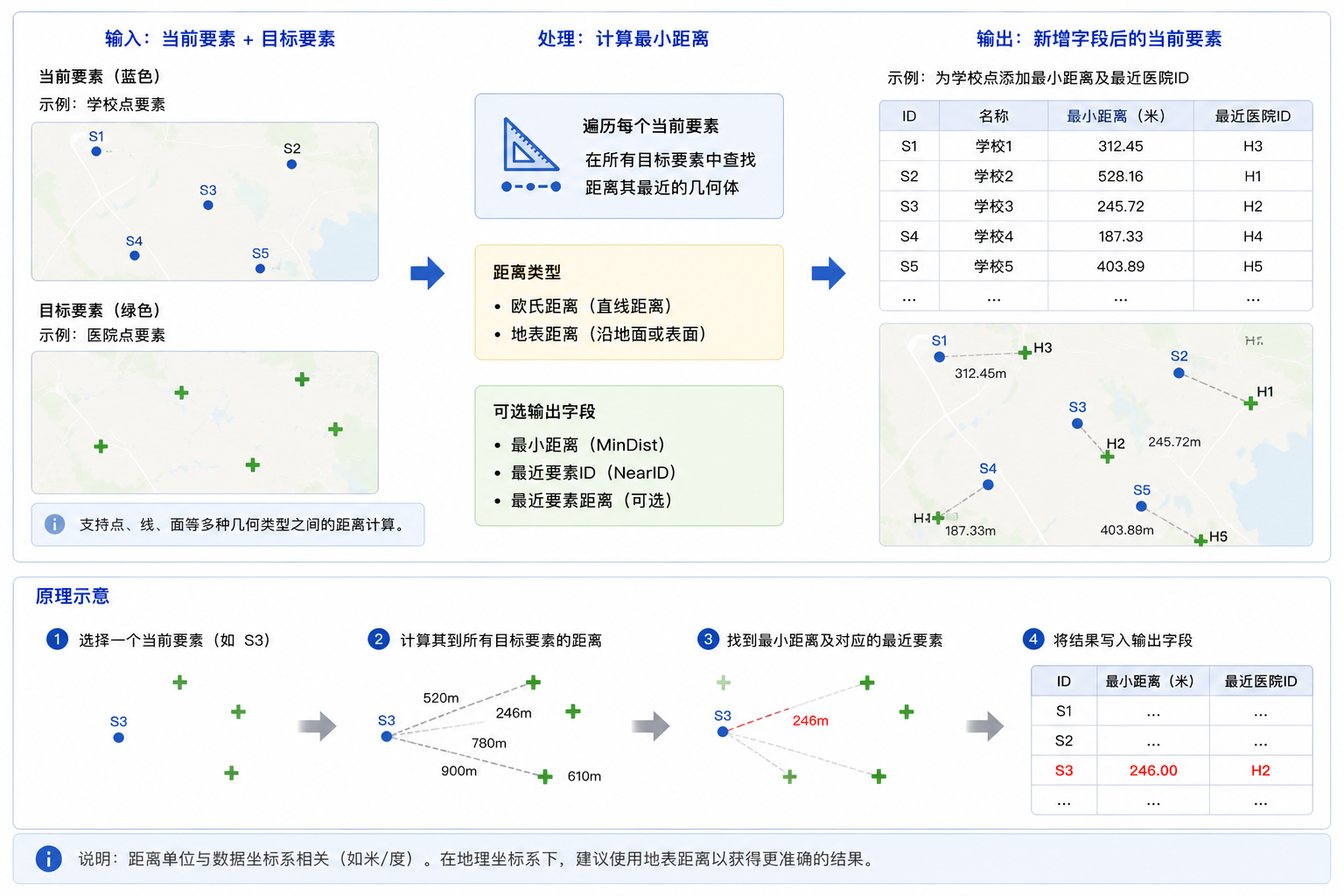
Task: Click the step 3 circle beside 找到最小距离
Action: pos(708,639)
